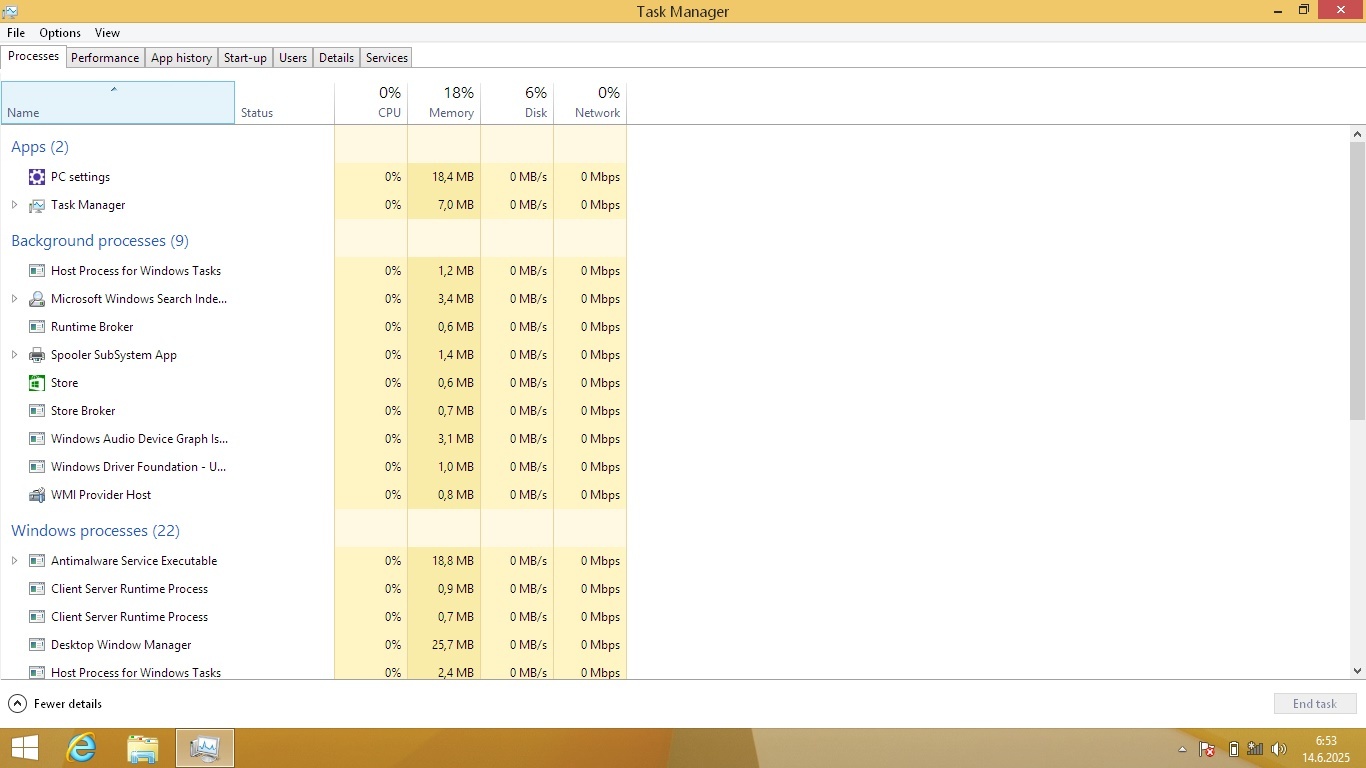Select the Processes tab
This screenshot has height=768, width=1366.
[33, 56]
